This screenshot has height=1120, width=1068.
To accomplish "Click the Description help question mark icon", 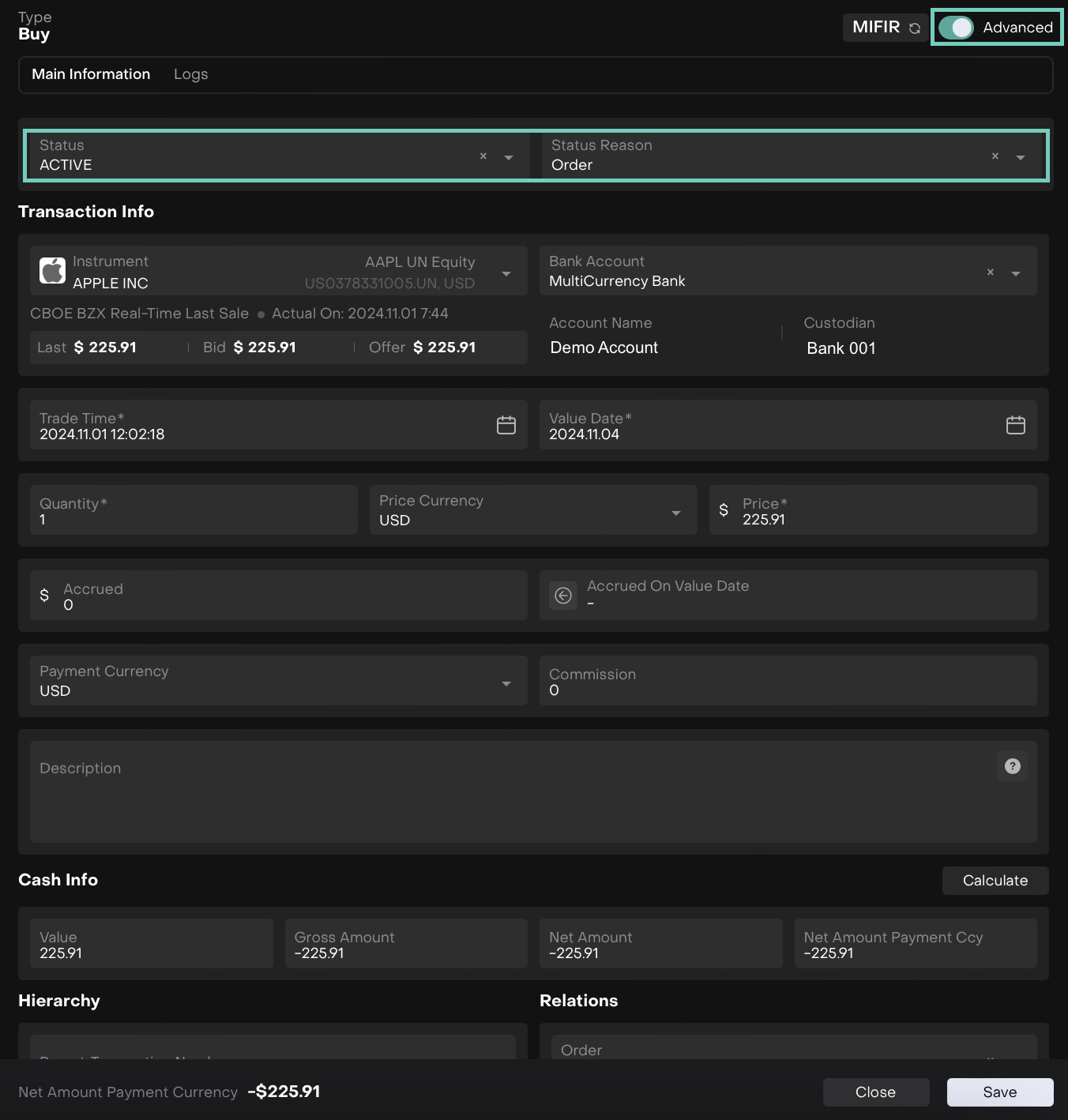I will coord(1012,766).
